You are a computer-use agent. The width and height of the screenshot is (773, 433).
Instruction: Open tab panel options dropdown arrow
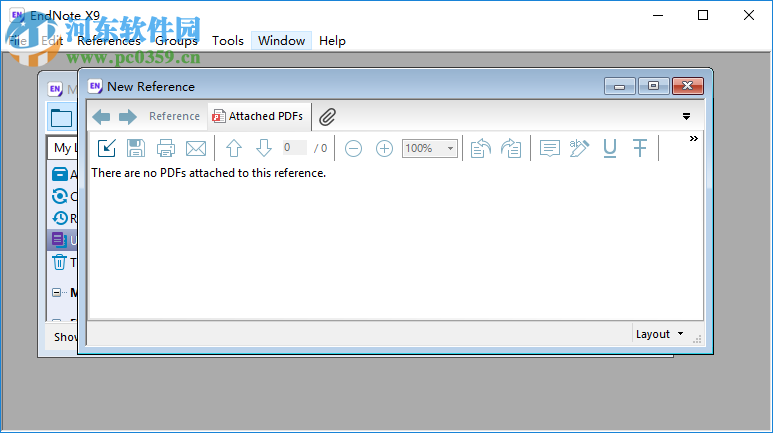click(686, 116)
